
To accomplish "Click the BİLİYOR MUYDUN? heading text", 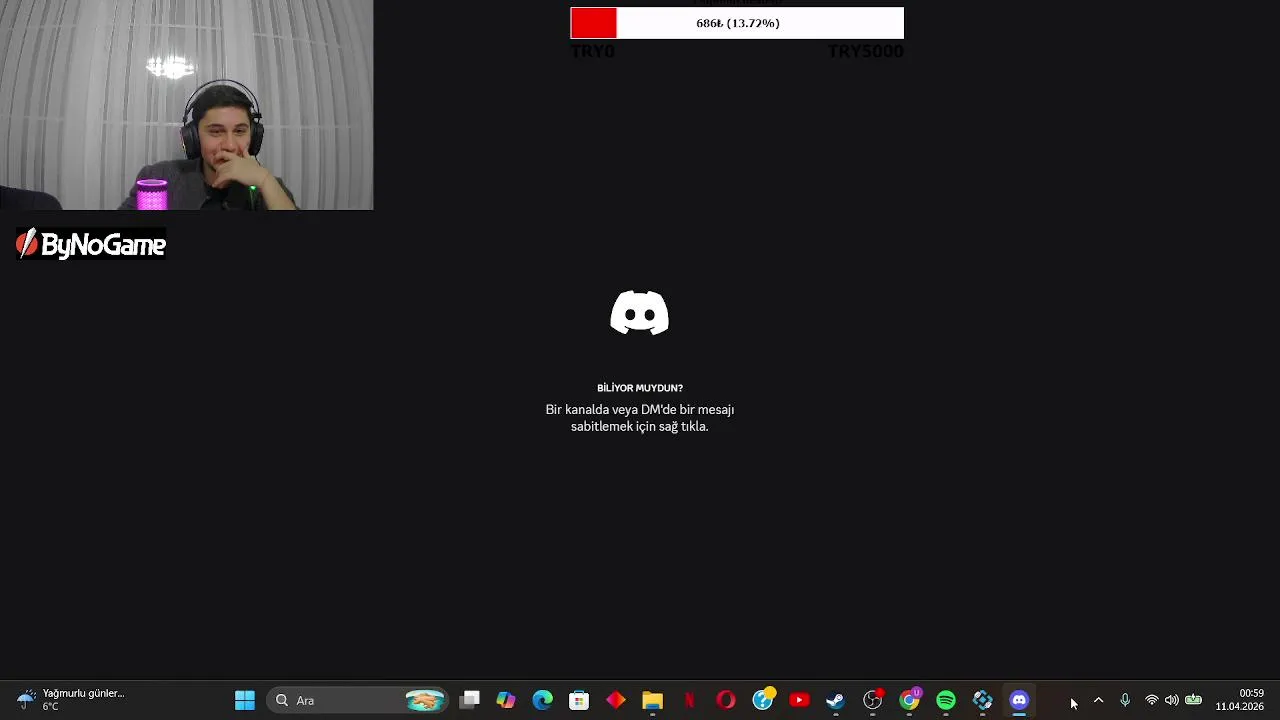I will tap(640, 388).
